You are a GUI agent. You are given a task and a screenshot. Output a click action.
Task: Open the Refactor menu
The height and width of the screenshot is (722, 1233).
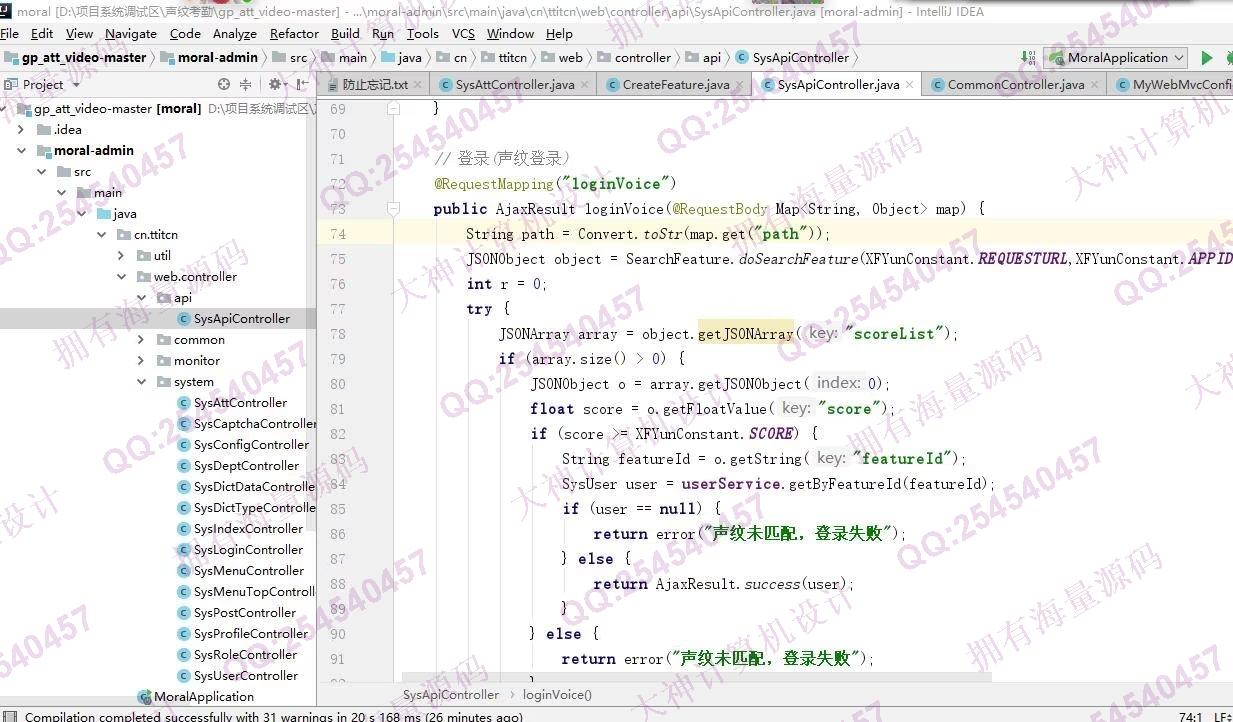point(294,33)
